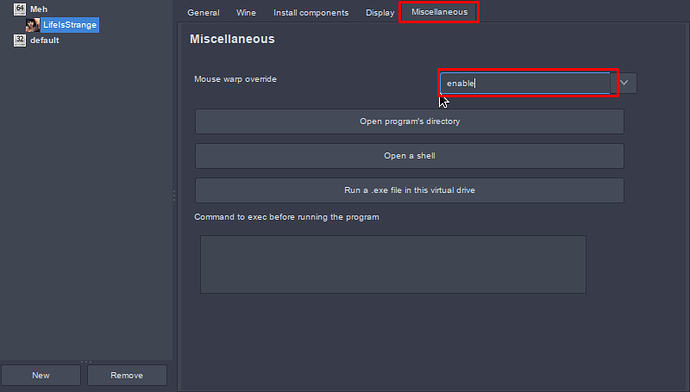Click the 64-bit Meh drive icon
Viewport: 690px width, 392px height.
(20, 9)
